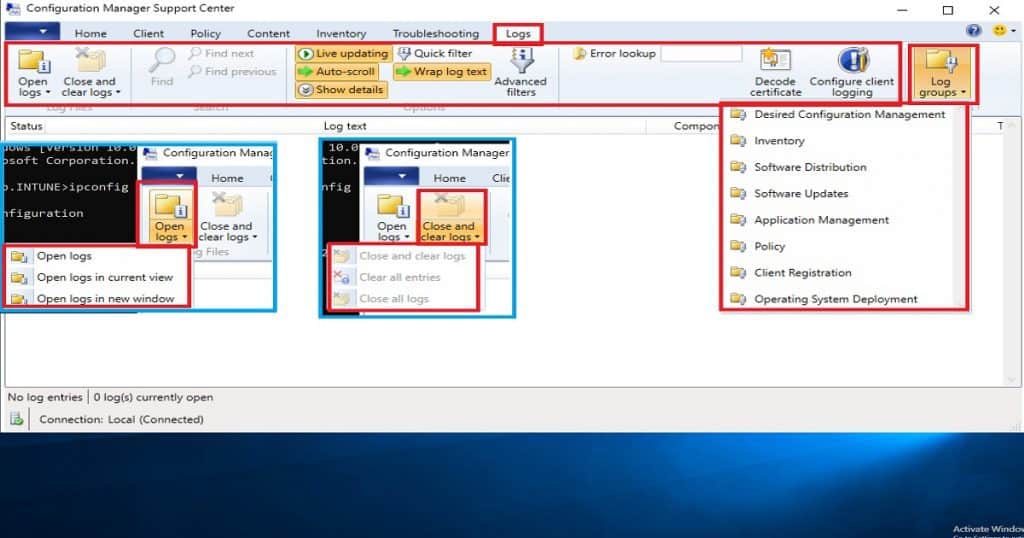
Task: Expand the Log groups dropdown button
Action: pos(942,73)
